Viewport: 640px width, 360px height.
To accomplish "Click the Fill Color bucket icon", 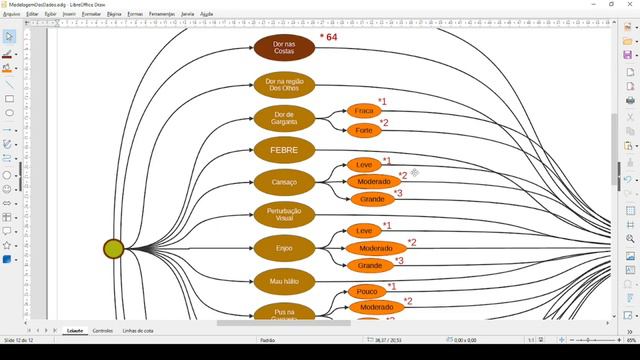I will click(7, 68).
